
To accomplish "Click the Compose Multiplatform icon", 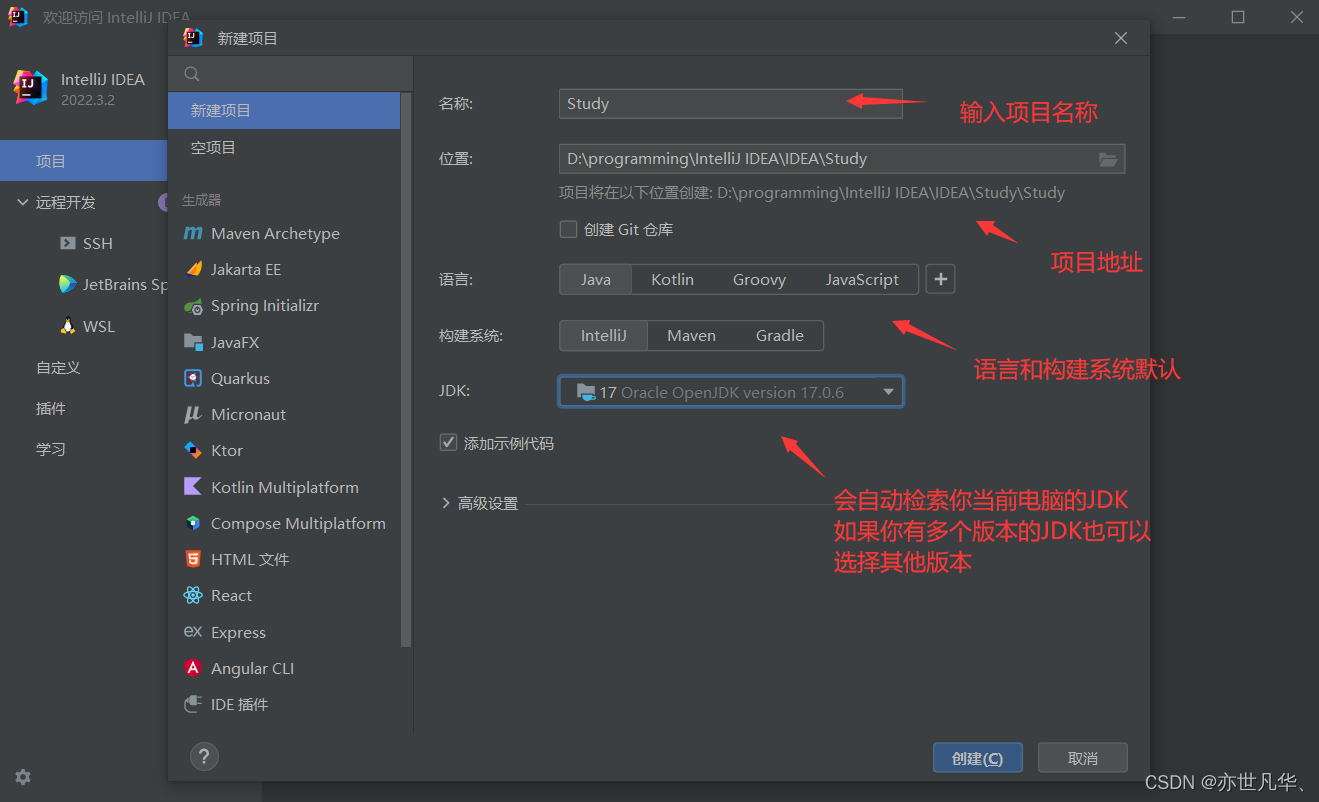I will pyautogui.click(x=193, y=523).
